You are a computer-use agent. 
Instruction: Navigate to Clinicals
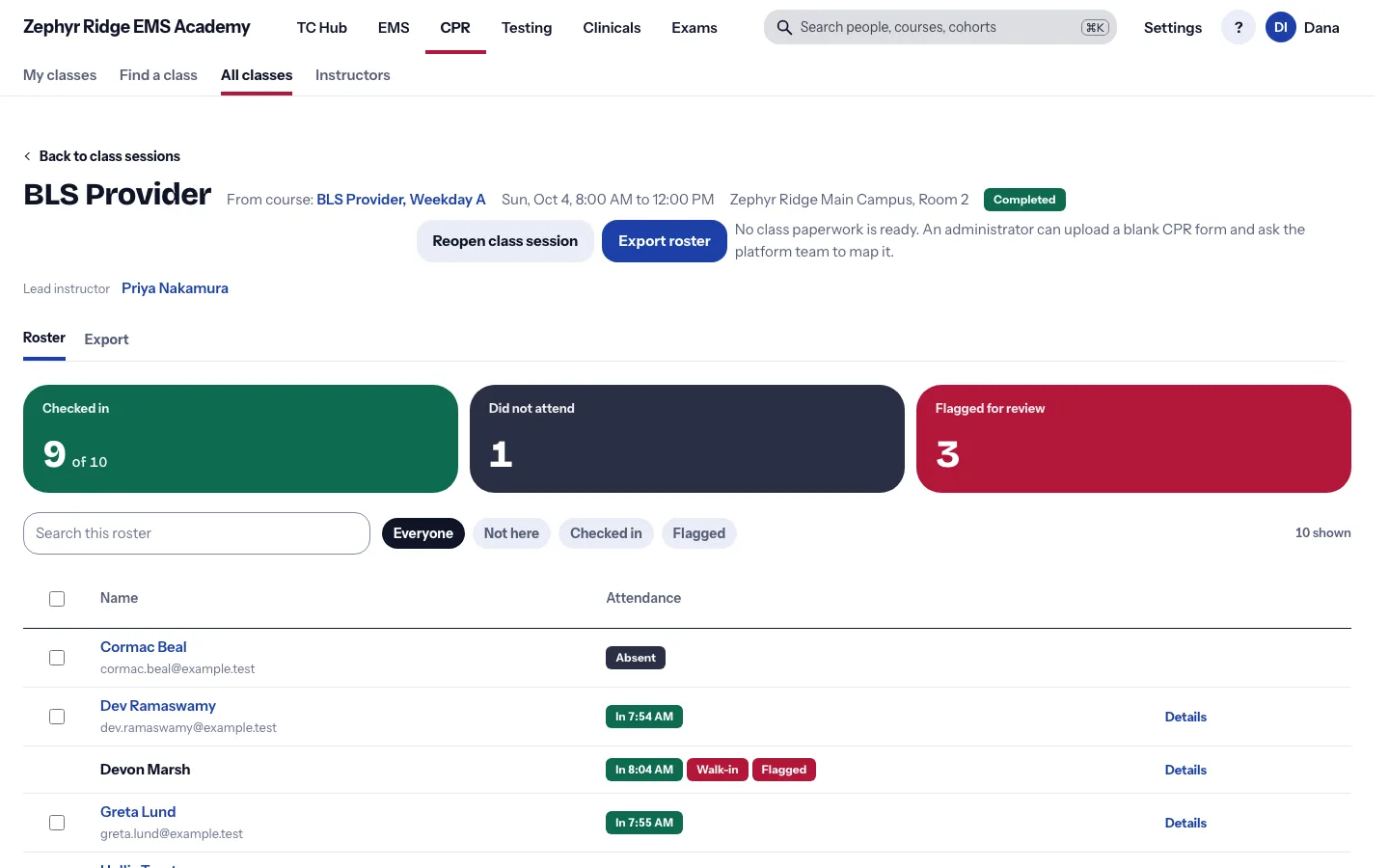[x=612, y=28]
